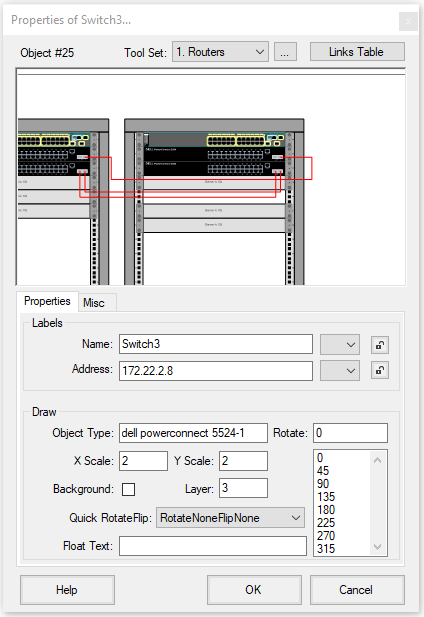Click the Address input field

(216, 371)
